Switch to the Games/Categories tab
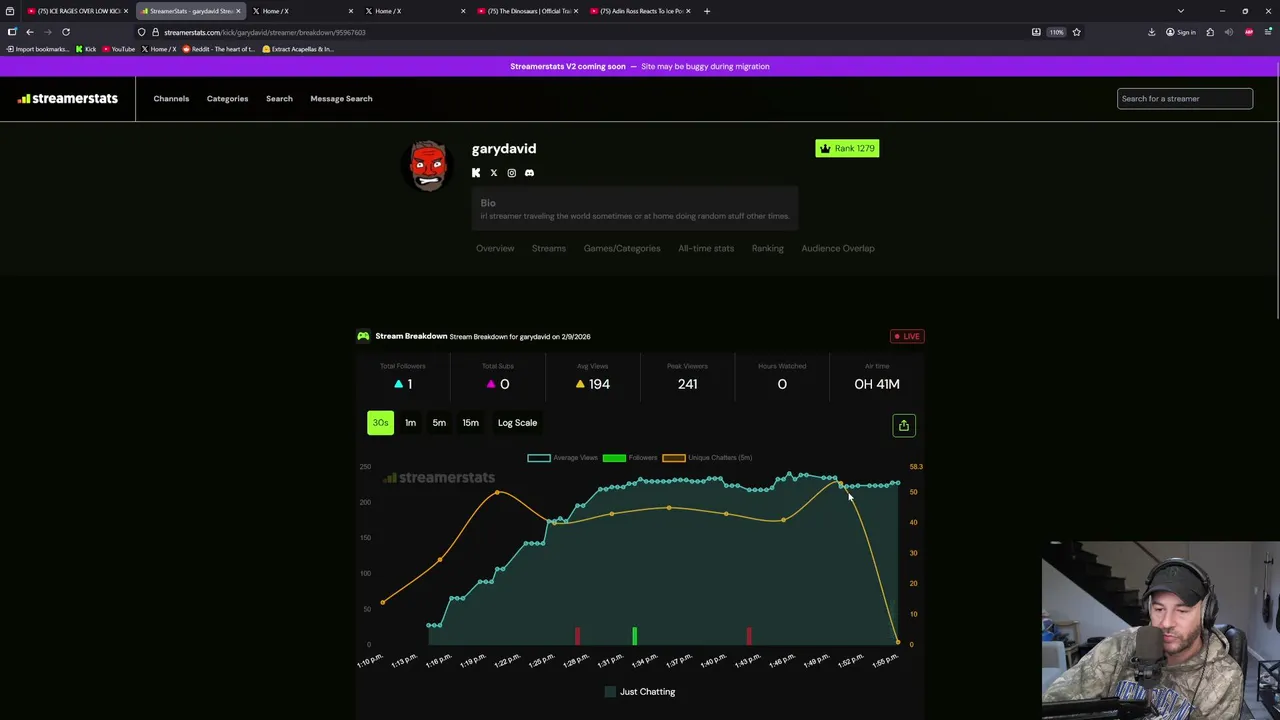 pyautogui.click(x=622, y=248)
